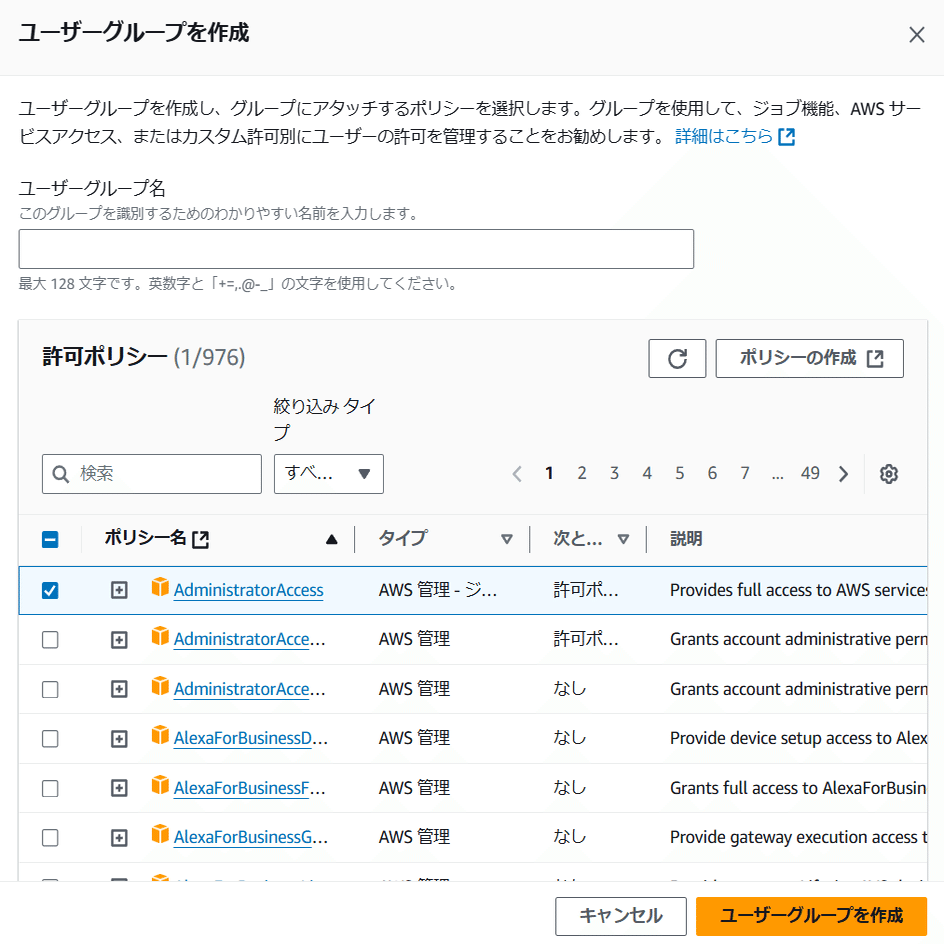The width and height of the screenshot is (944, 944).
Task: Go to page 5 of policies
Action: [x=679, y=473]
